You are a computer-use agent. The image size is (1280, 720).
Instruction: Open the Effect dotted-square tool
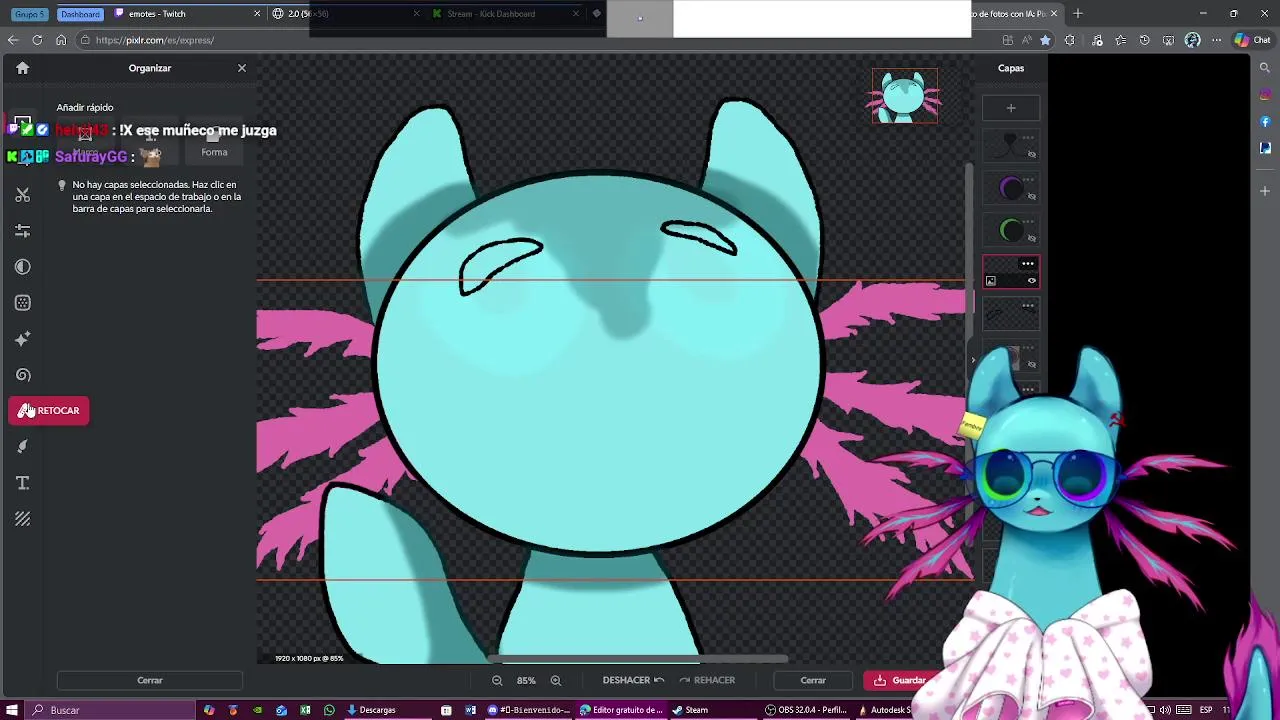[23, 303]
